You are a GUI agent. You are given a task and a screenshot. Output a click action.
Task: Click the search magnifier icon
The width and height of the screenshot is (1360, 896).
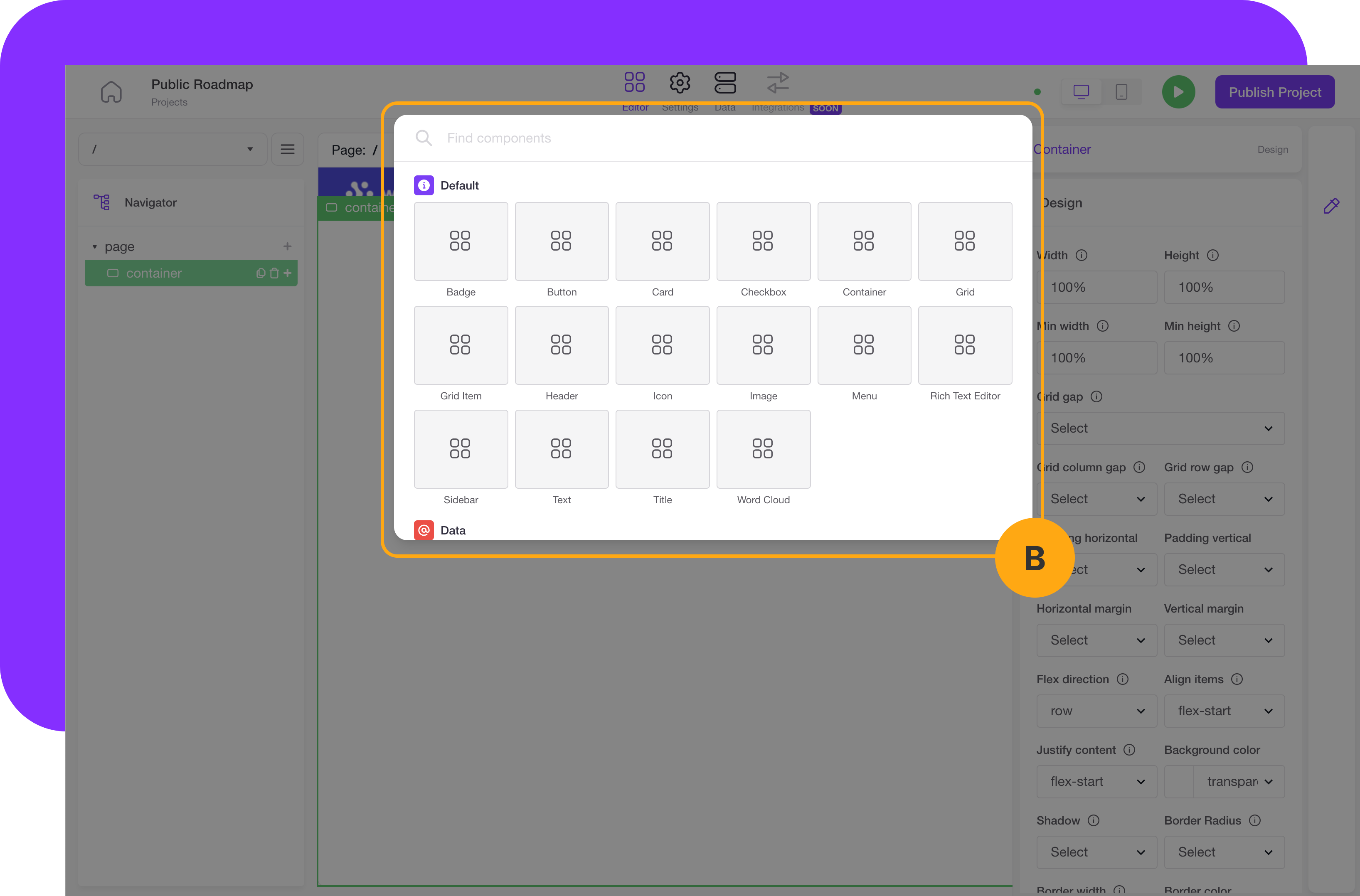click(424, 138)
